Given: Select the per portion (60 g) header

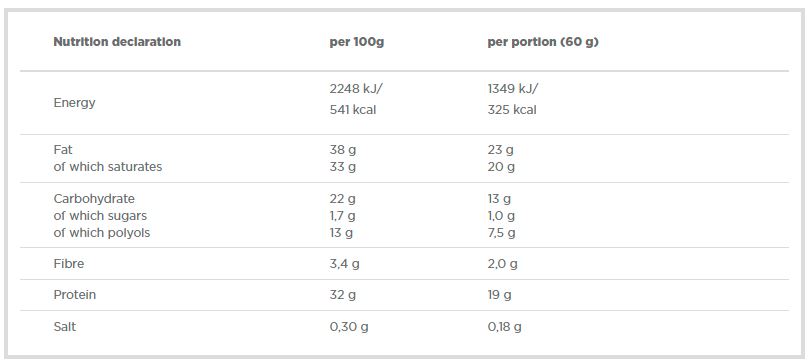Looking at the screenshot, I should (543, 42).
